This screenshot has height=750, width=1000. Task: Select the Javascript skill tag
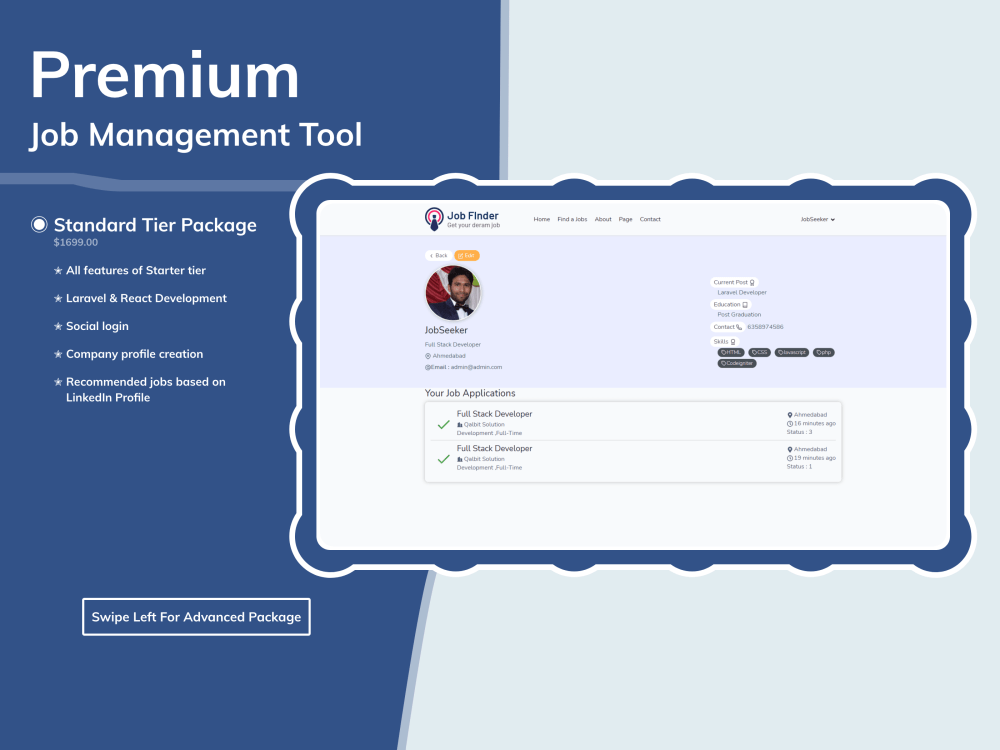click(792, 353)
